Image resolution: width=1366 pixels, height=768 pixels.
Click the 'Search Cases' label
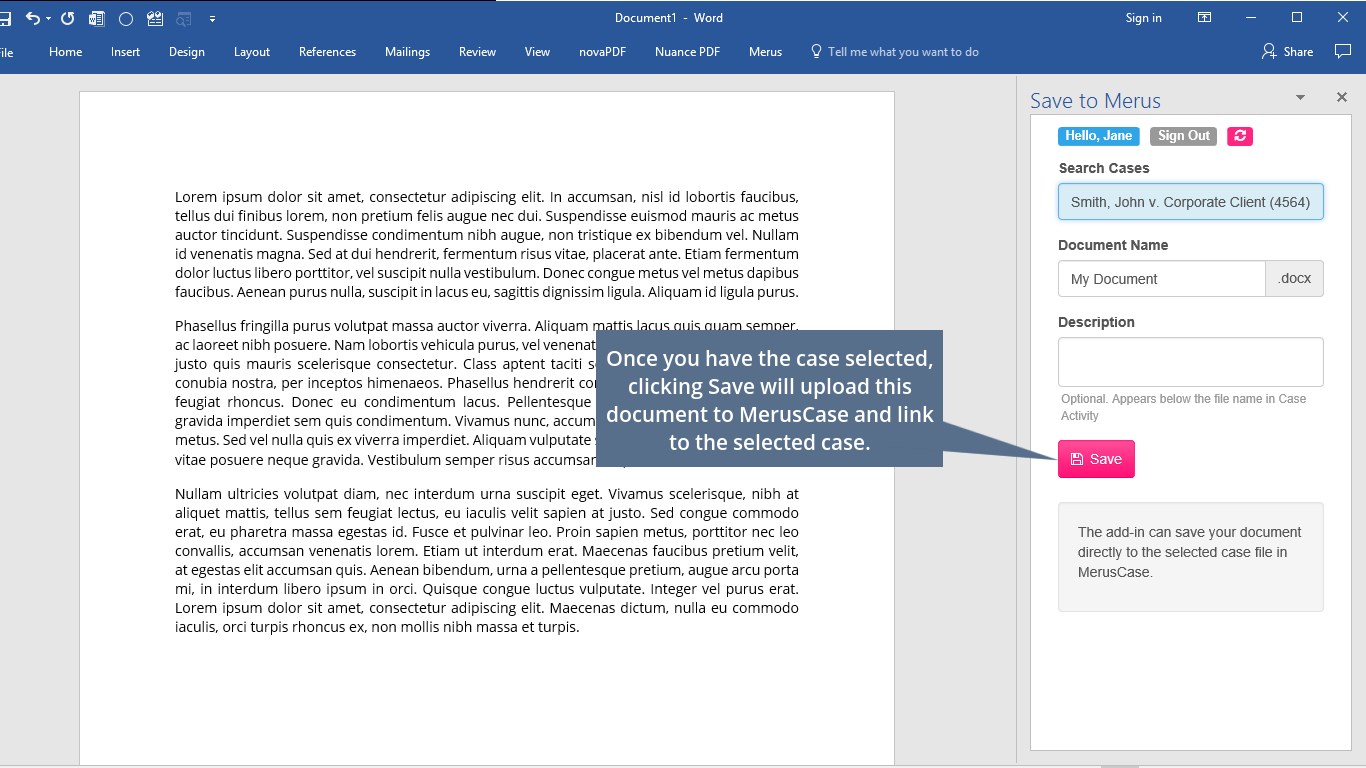point(1104,168)
